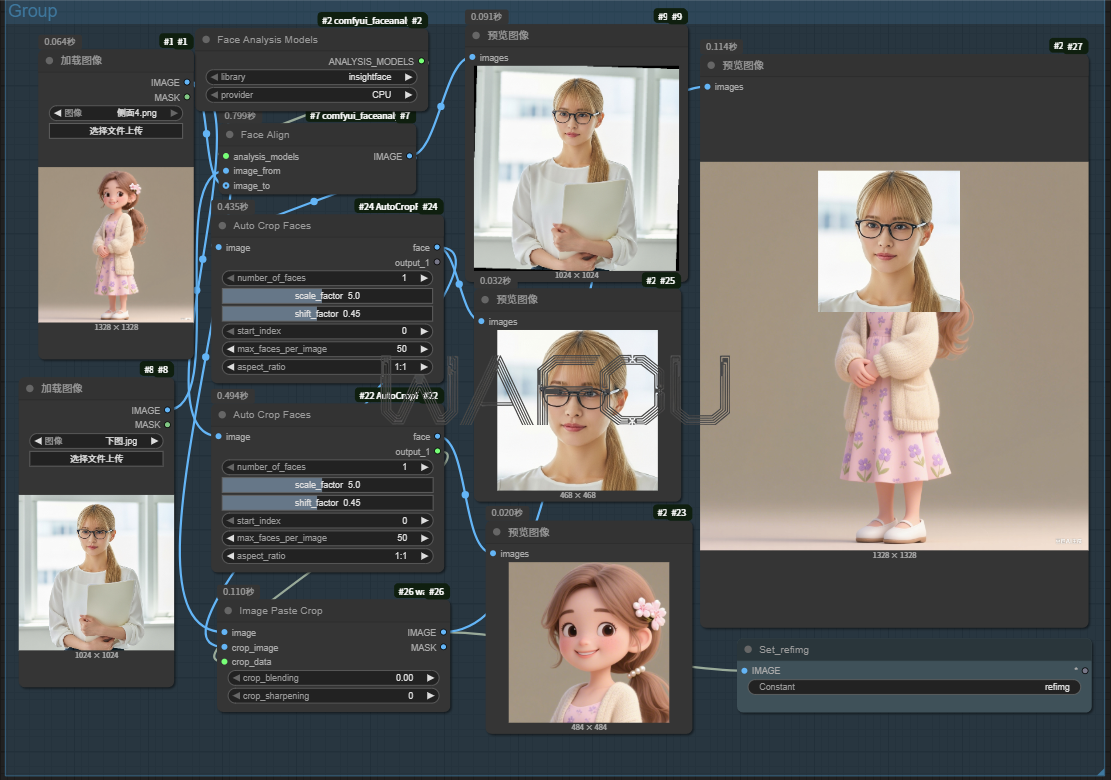
Task: Click cartoon girl thumbnail in 侧面4.png node
Action: pyautogui.click(x=116, y=244)
